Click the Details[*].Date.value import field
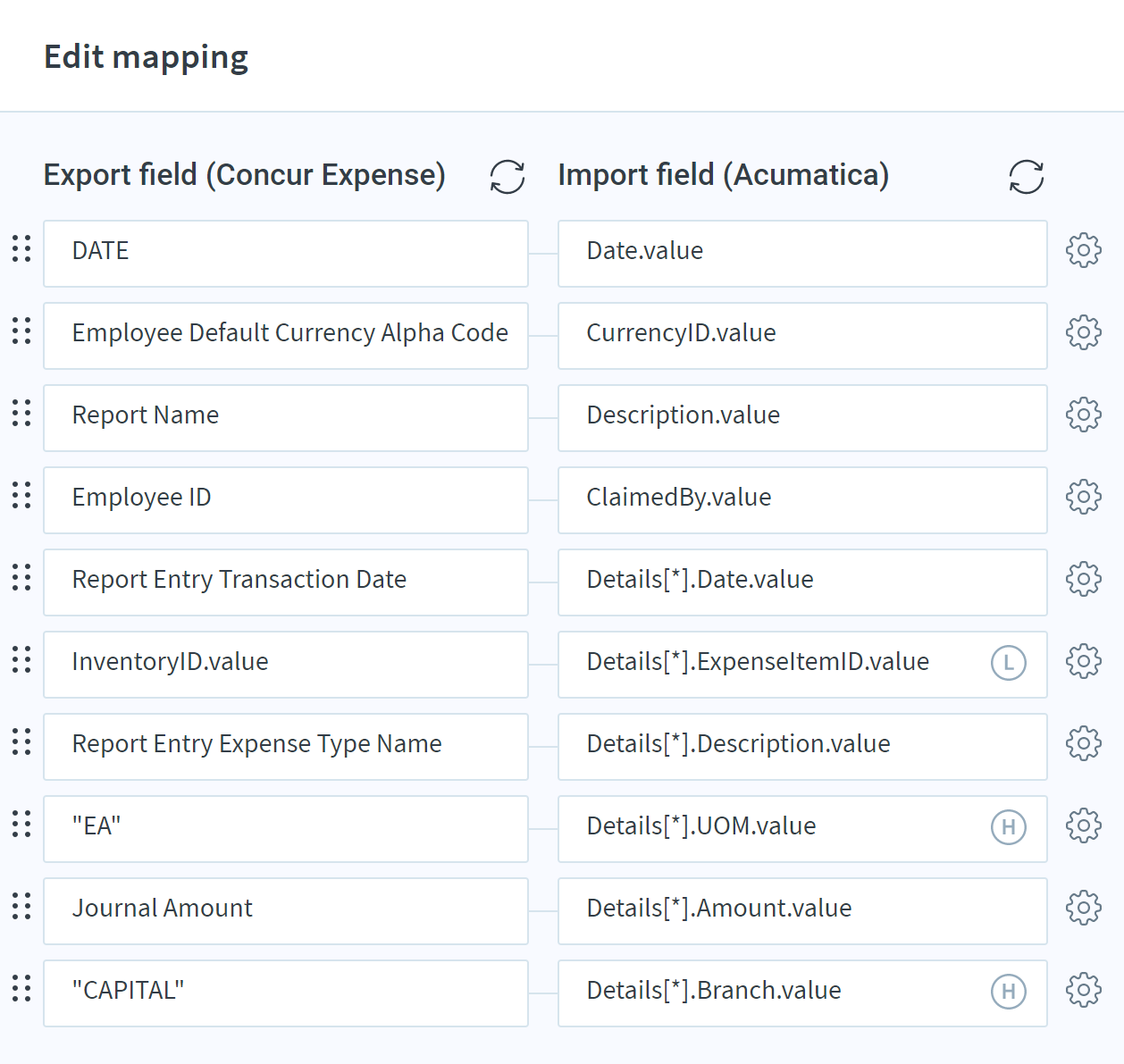The height and width of the screenshot is (1064, 1124). pos(802,582)
